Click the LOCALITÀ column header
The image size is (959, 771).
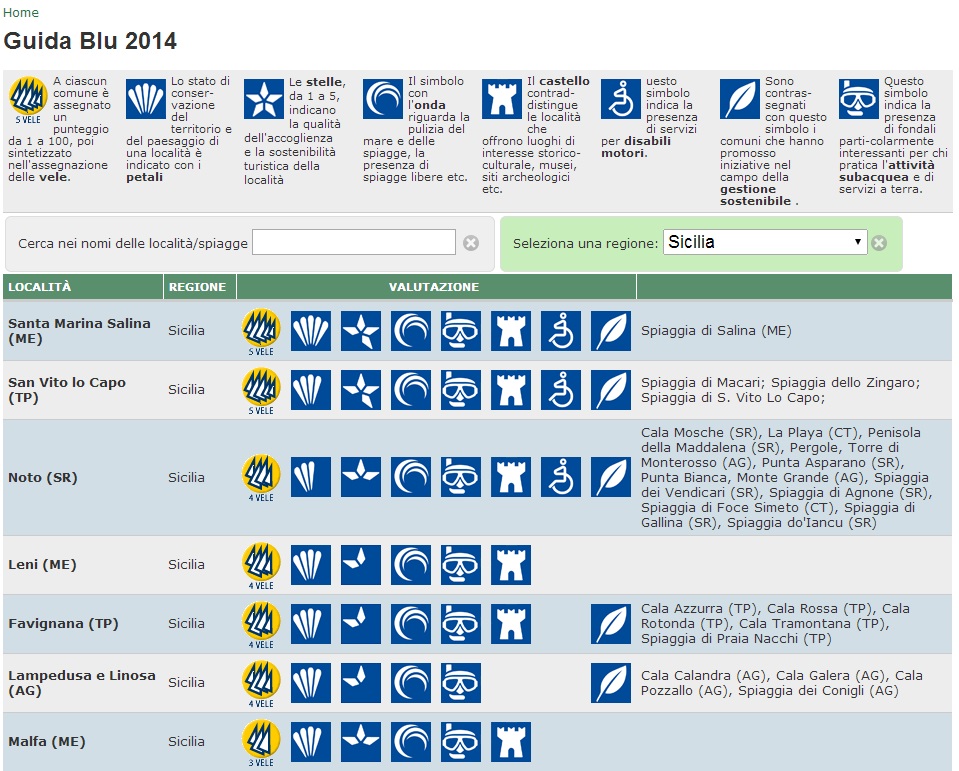point(40,287)
